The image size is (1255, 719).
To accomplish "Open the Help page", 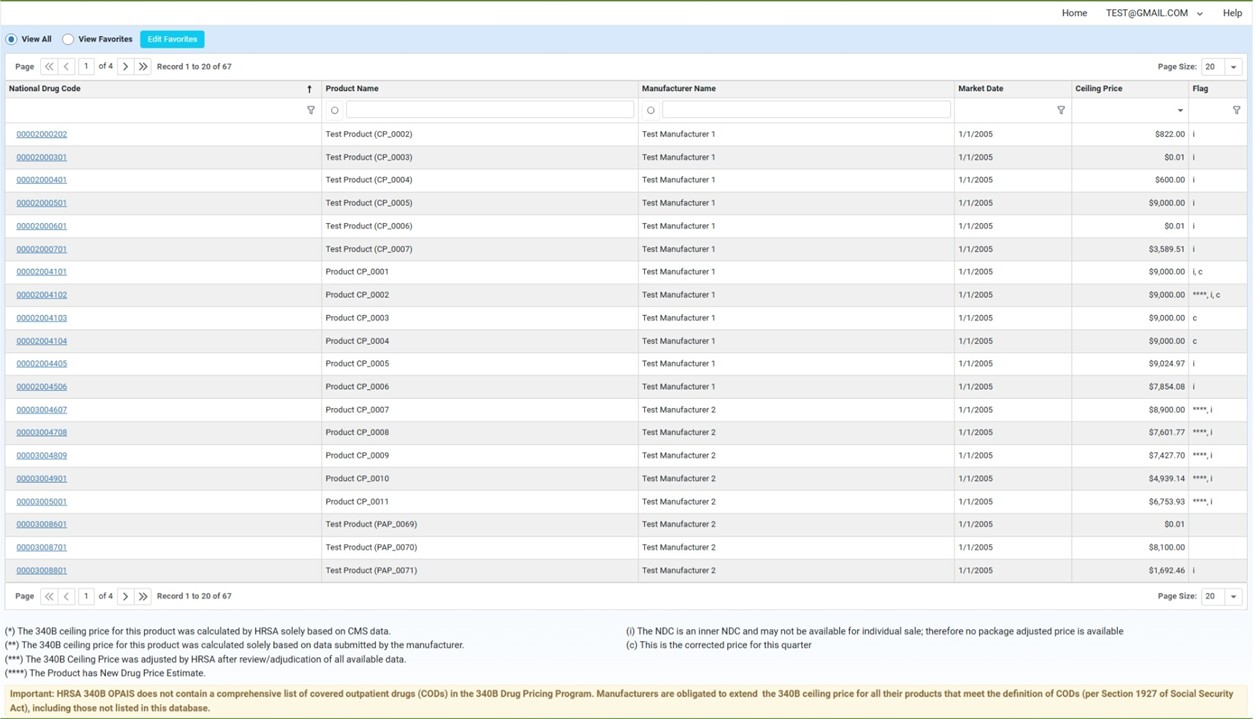I will tap(1232, 13).
